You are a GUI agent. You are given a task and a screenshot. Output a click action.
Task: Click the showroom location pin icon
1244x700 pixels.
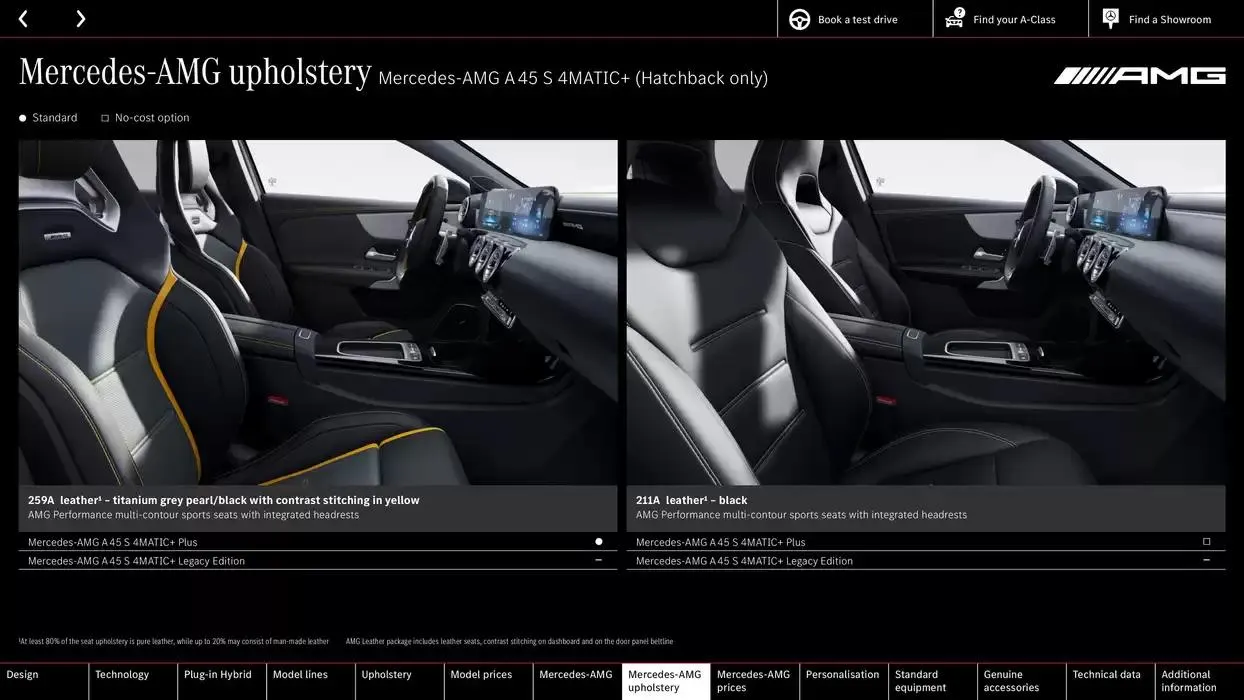[1110, 19]
